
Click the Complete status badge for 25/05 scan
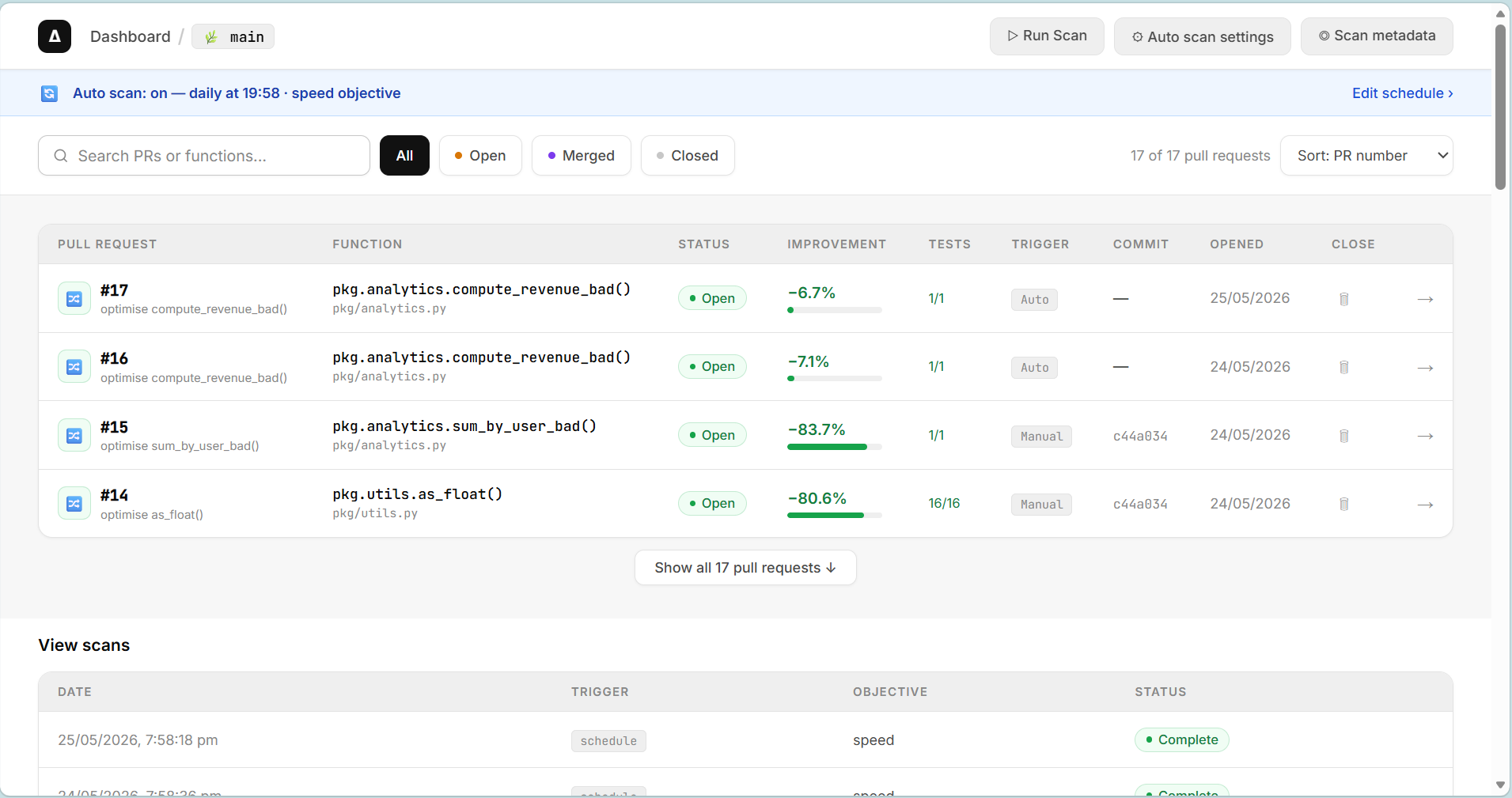coord(1182,739)
